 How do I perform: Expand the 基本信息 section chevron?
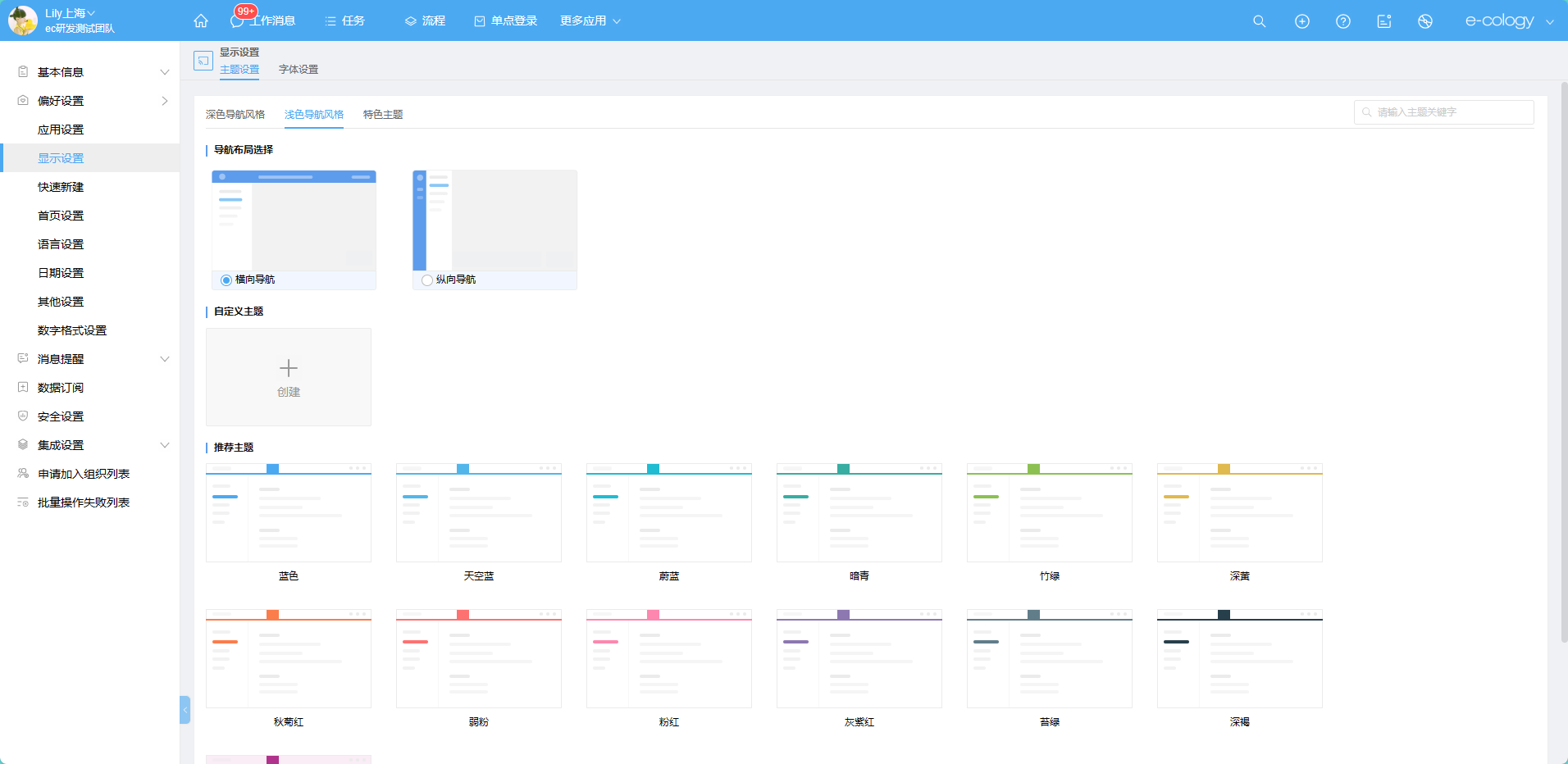(165, 72)
